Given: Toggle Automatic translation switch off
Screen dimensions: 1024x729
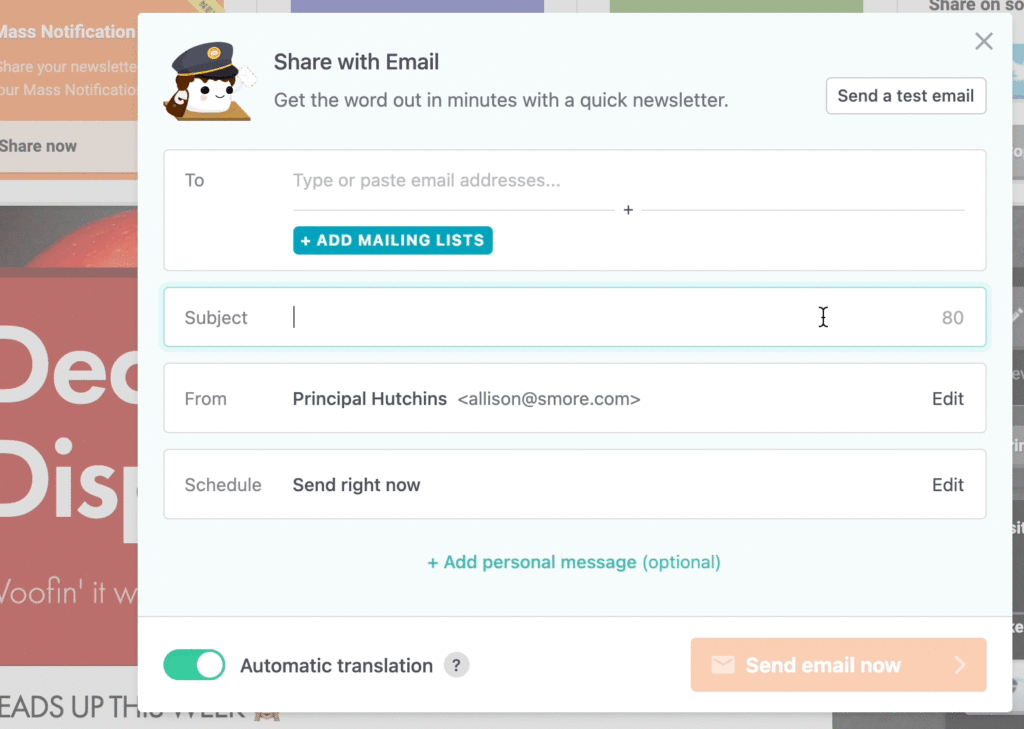Looking at the screenshot, I should pyautogui.click(x=194, y=665).
